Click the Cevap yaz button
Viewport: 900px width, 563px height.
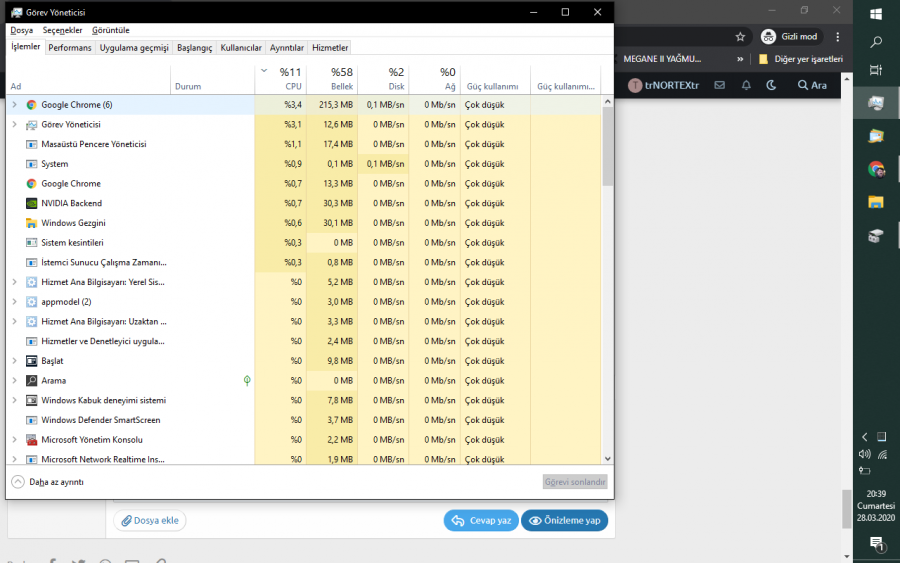(481, 521)
